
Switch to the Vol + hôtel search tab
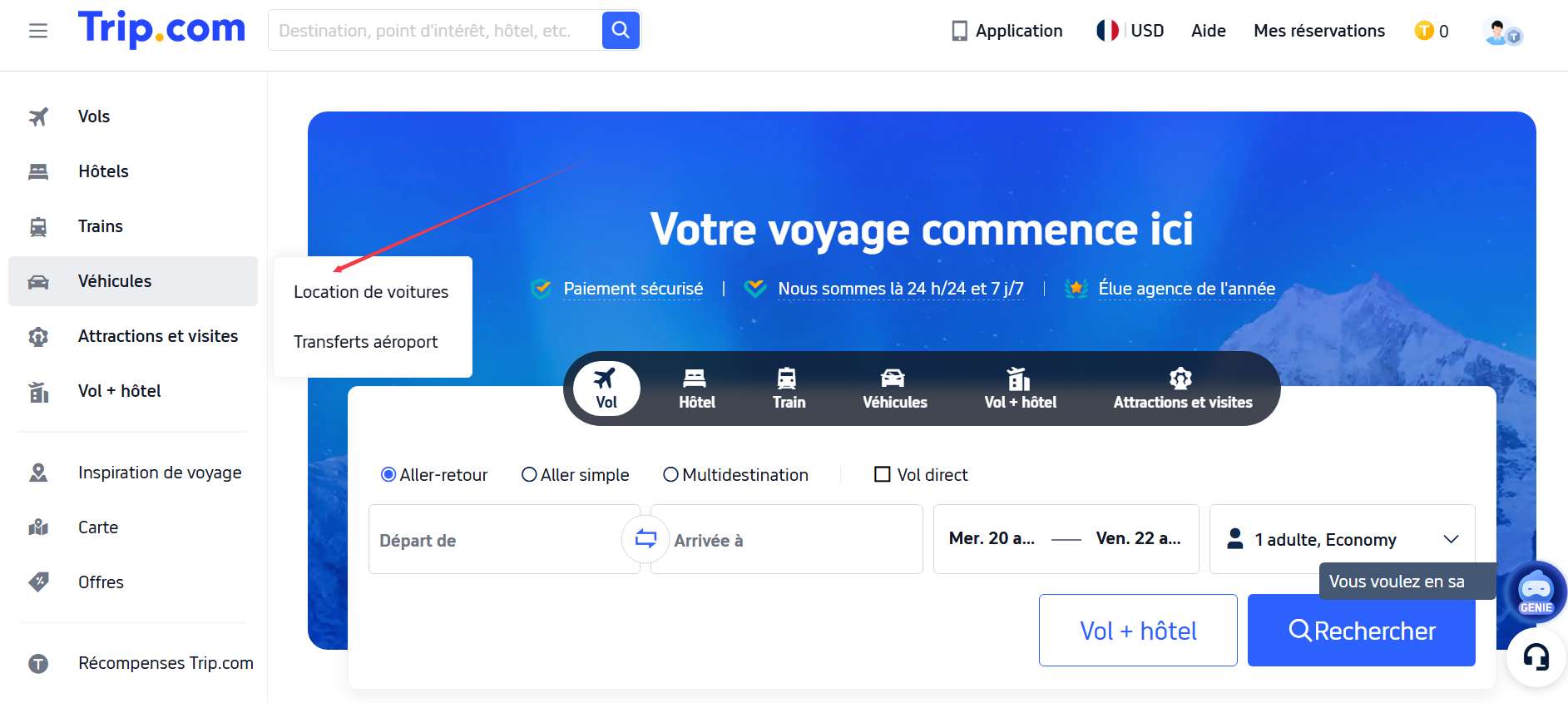pos(1021,389)
